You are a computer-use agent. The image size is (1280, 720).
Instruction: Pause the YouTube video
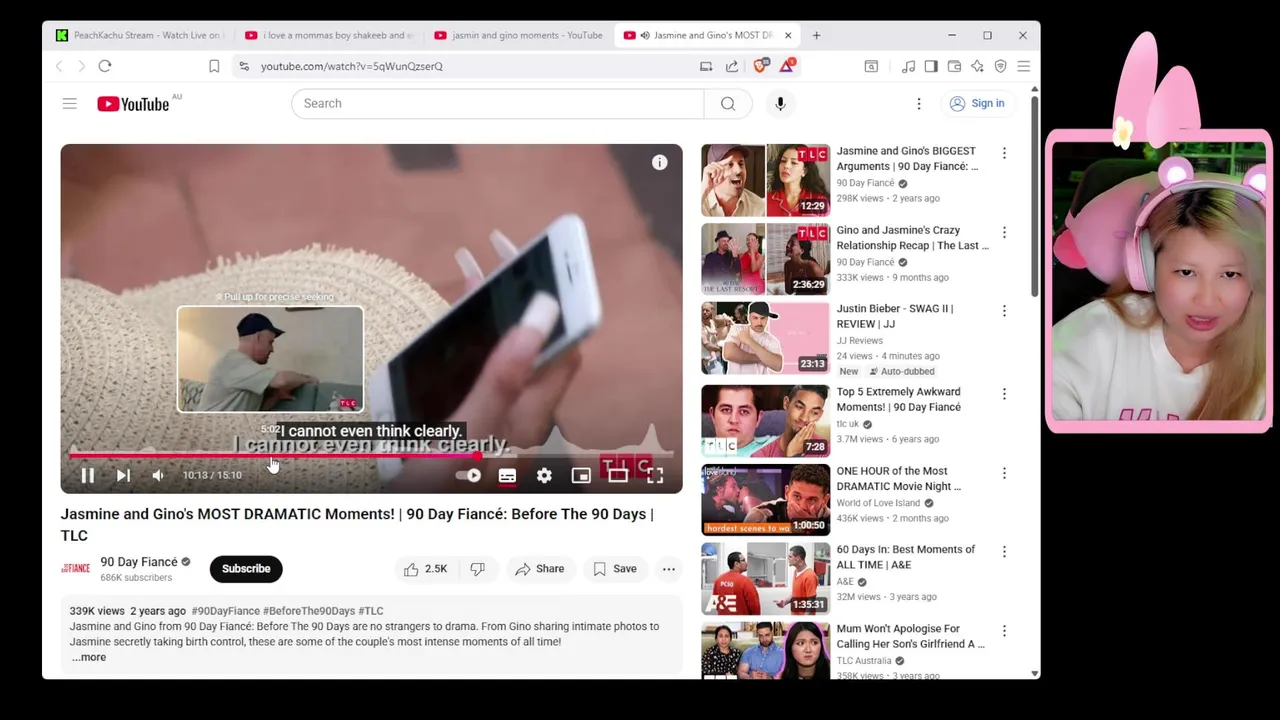(x=87, y=476)
